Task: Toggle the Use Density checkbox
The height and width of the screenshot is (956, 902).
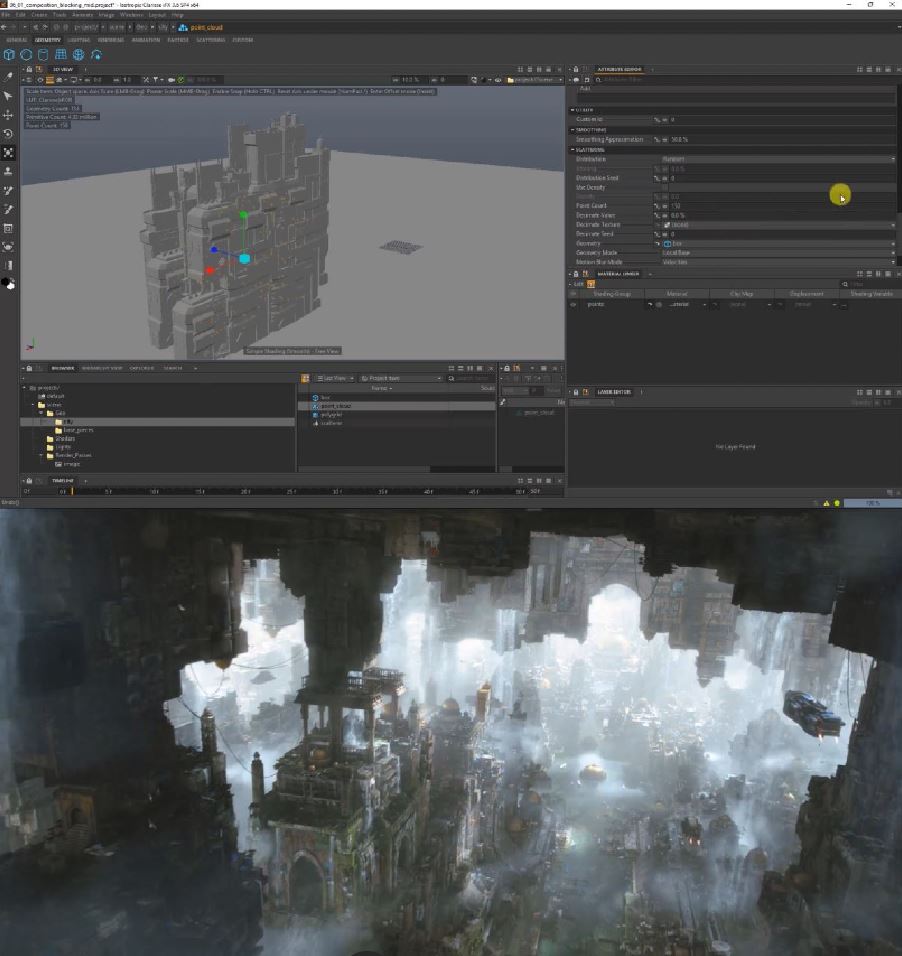Action: (665, 188)
